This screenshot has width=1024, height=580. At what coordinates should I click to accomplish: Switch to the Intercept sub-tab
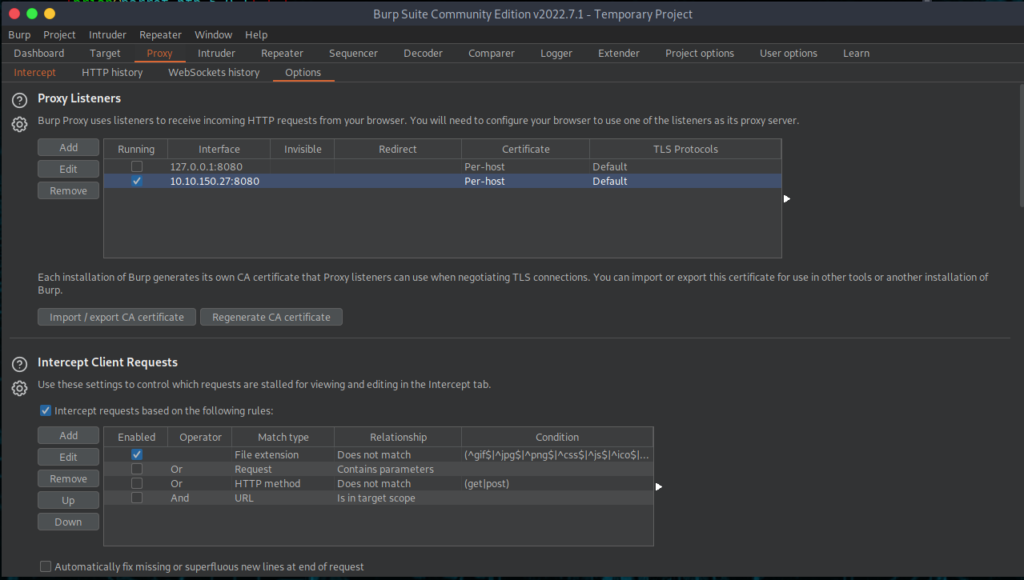coord(35,72)
